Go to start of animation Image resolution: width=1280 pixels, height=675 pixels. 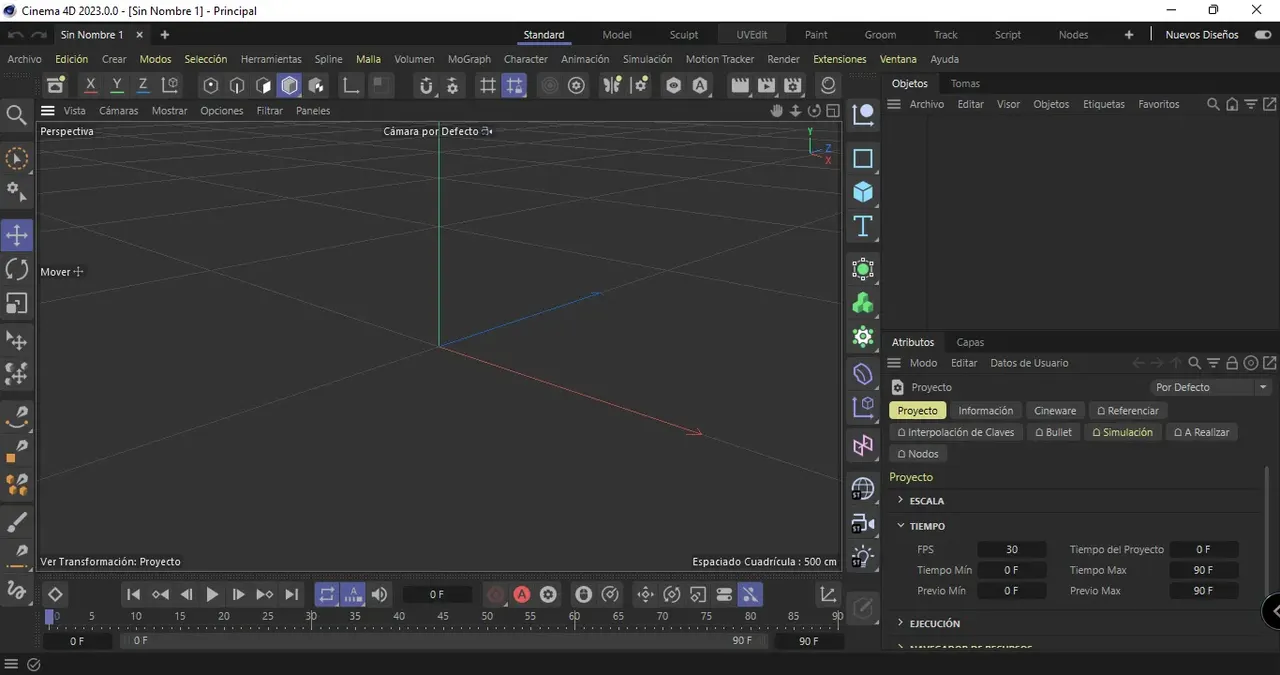[x=133, y=595]
